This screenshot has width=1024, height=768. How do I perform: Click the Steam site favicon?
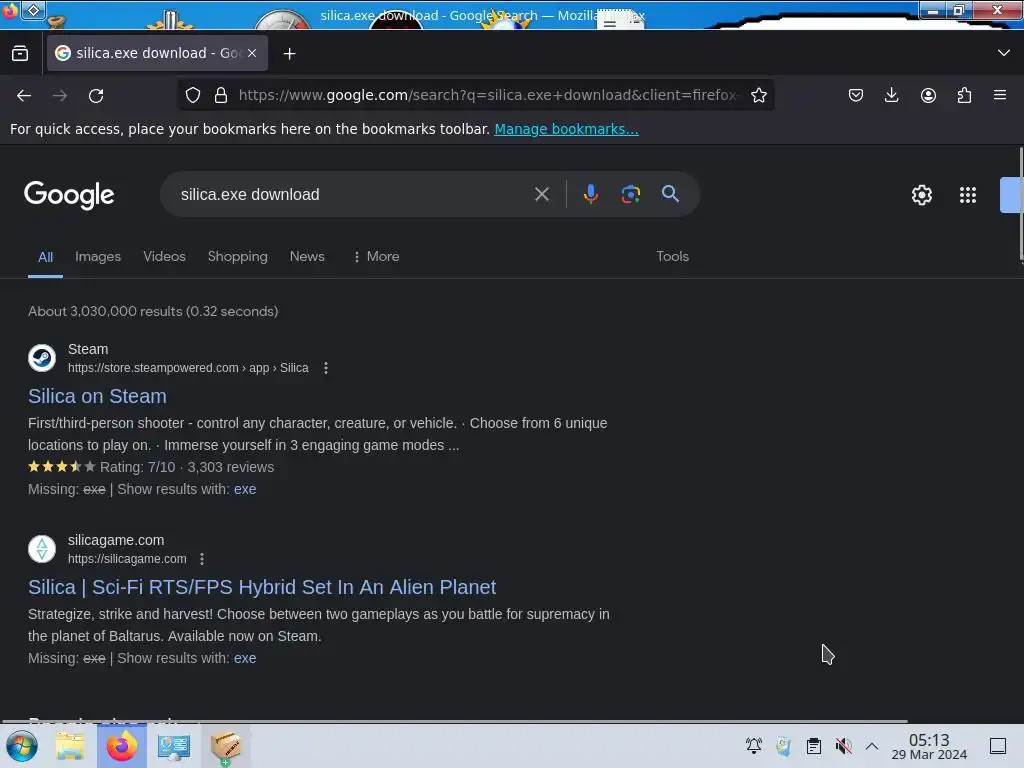42,358
